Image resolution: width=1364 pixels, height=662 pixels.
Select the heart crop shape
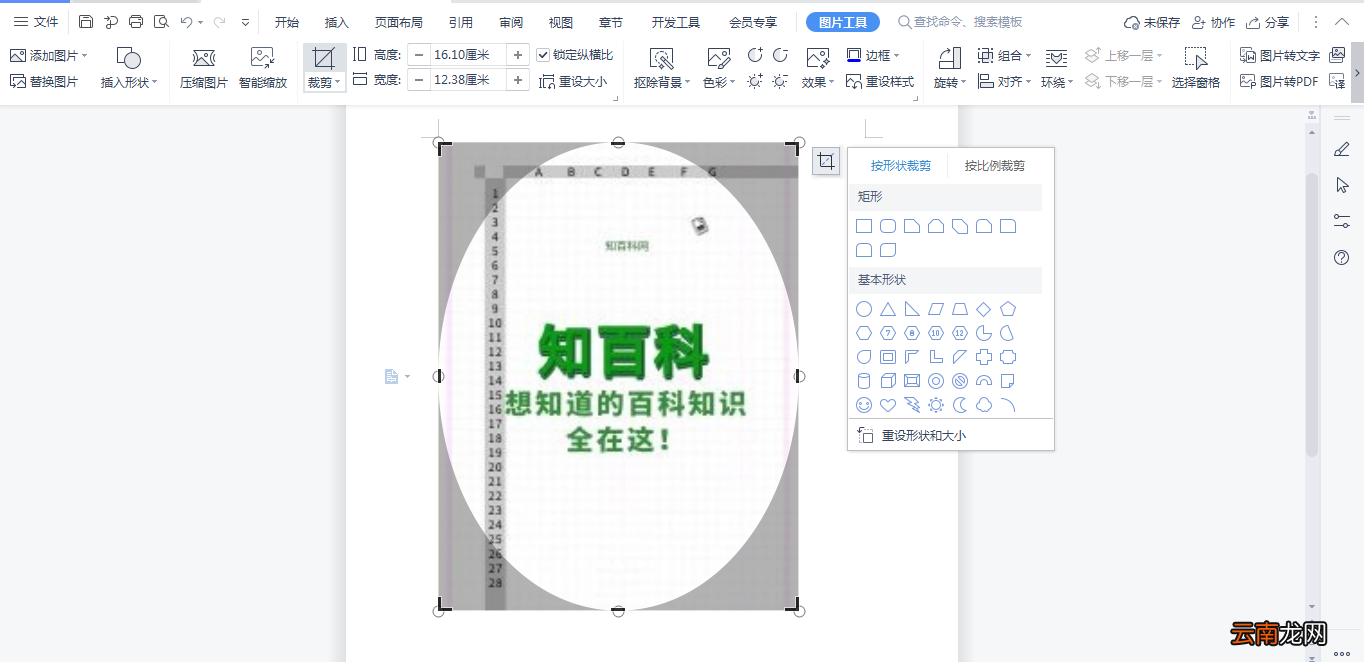[888, 405]
